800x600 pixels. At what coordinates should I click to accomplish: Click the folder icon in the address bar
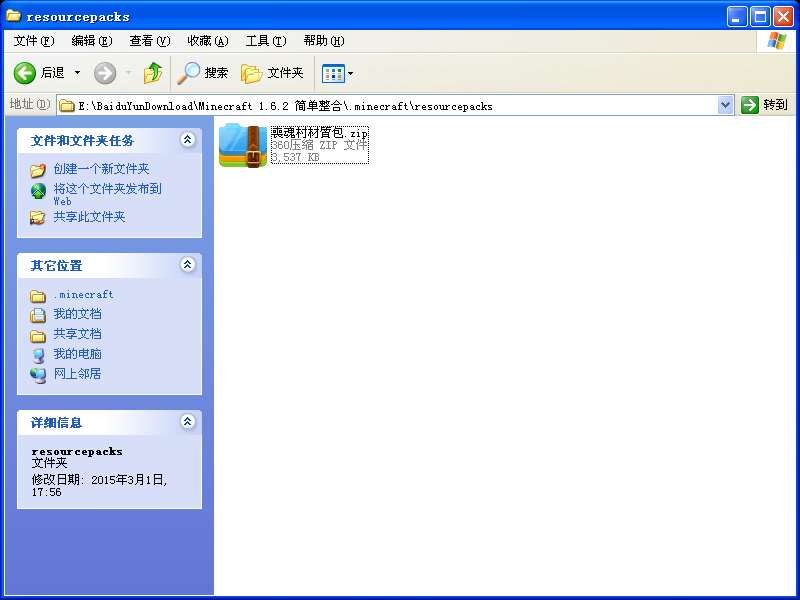point(67,106)
